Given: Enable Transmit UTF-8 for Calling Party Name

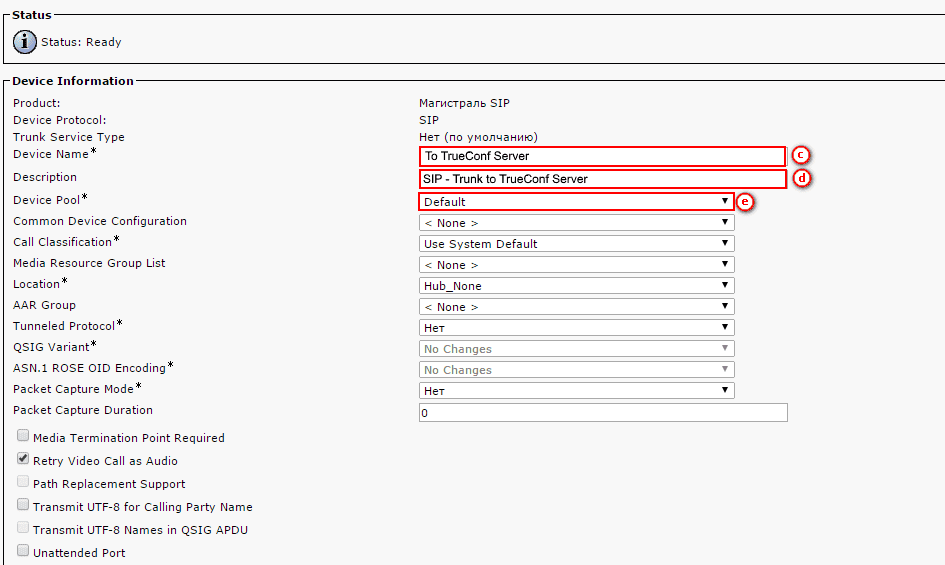Looking at the screenshot, I should click(23, 504).
